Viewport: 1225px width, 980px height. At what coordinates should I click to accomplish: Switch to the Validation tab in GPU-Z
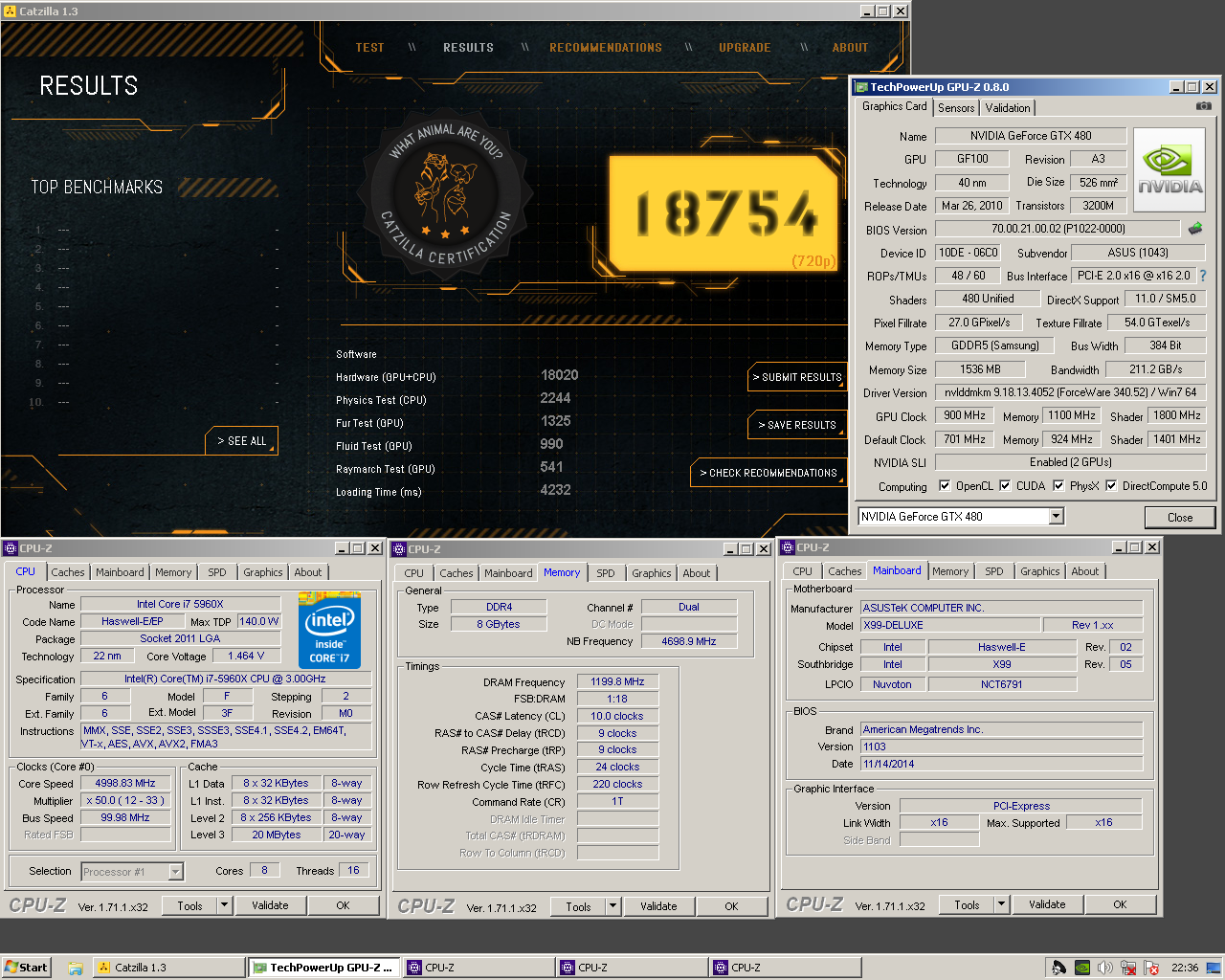click(x=1008, y=108)
